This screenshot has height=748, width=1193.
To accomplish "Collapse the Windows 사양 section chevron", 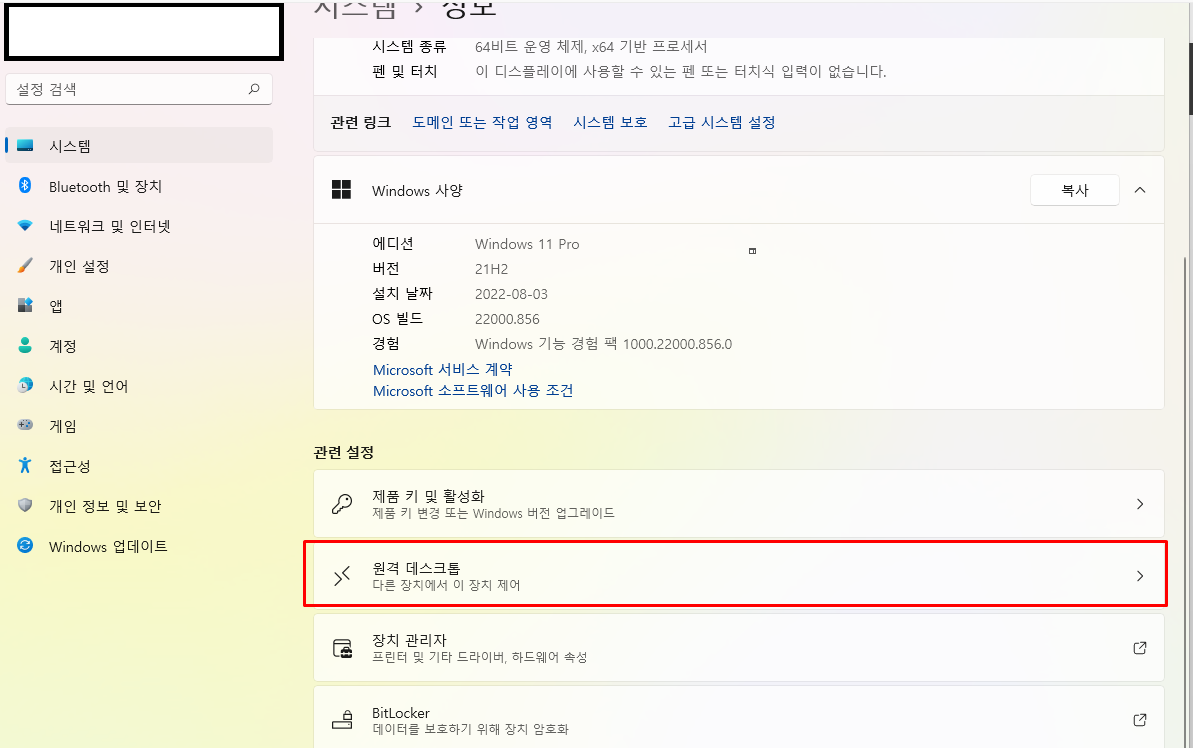I will pos(1140,190).
